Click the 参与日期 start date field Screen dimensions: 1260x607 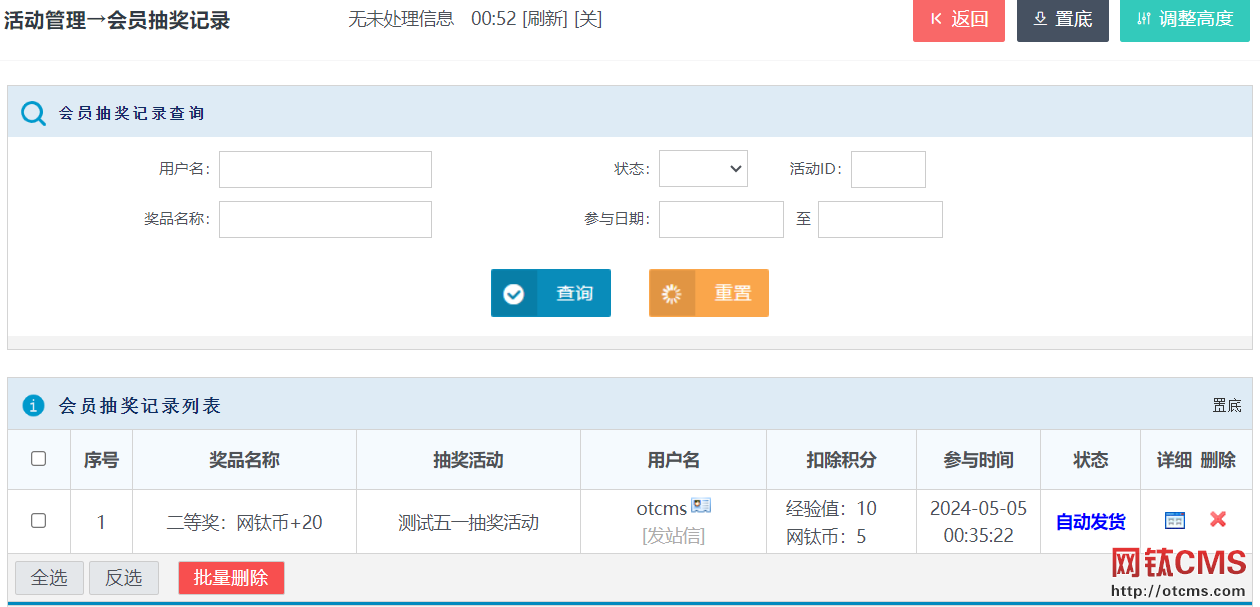tap(721, 219)
